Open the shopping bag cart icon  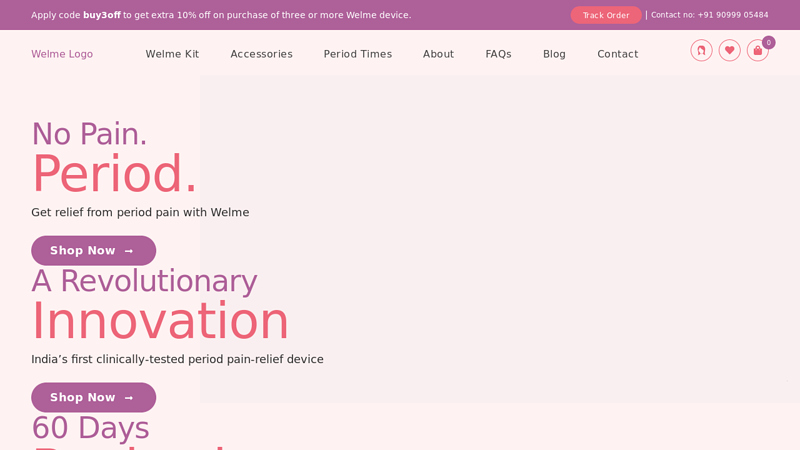point(758,51)
